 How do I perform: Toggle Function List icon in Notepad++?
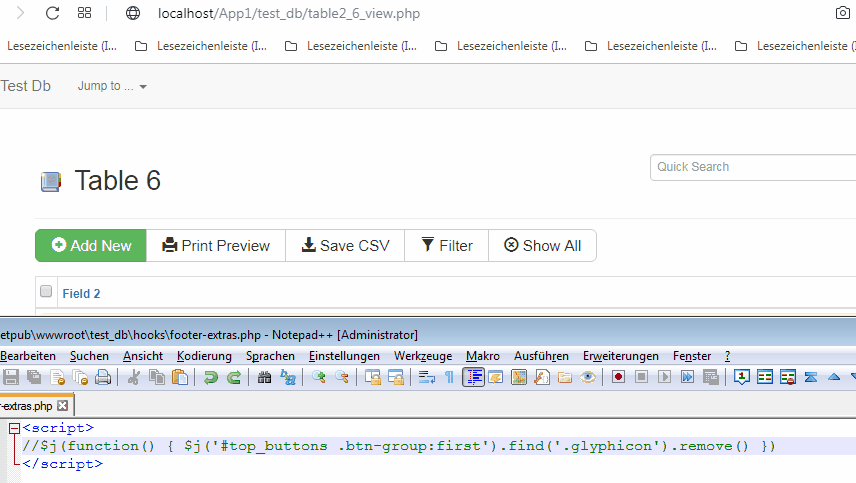click(542, 377)
